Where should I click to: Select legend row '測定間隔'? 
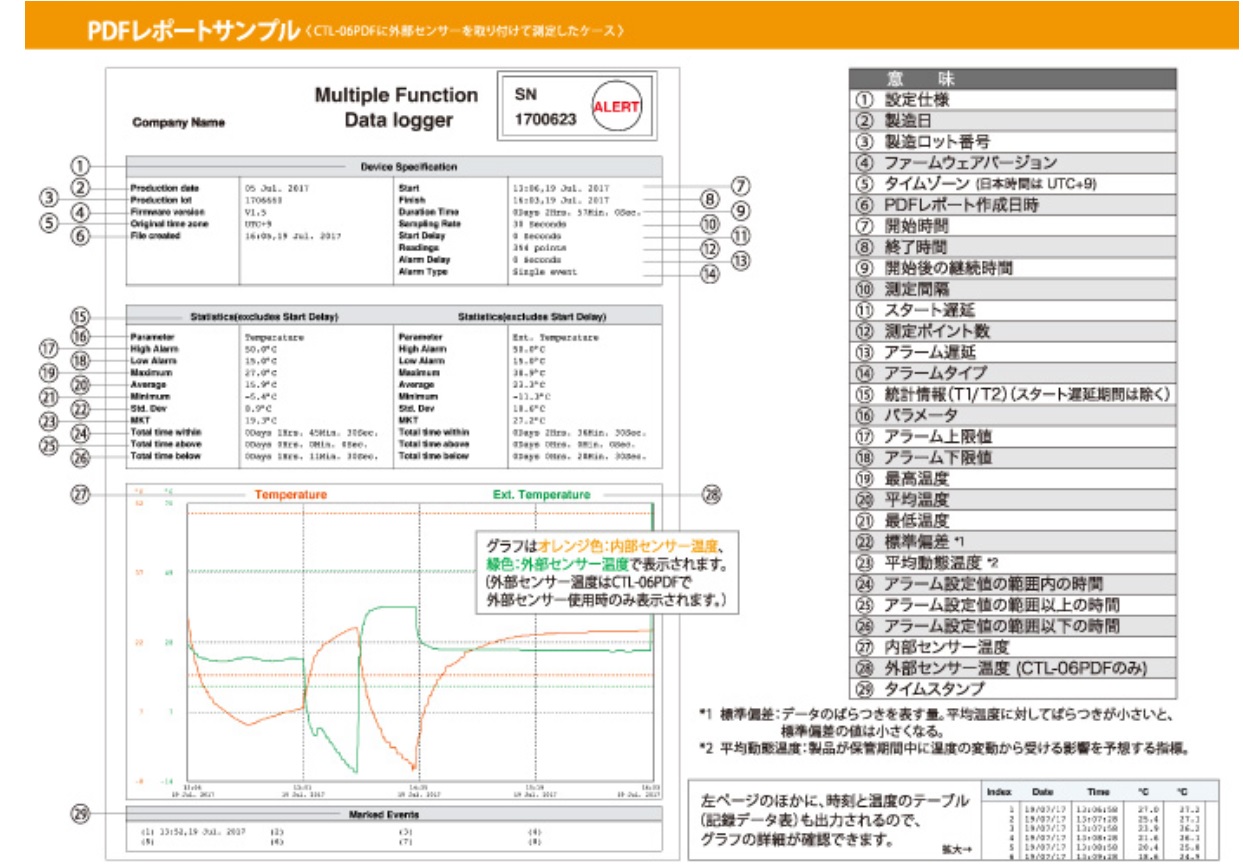pos(1012,289)
